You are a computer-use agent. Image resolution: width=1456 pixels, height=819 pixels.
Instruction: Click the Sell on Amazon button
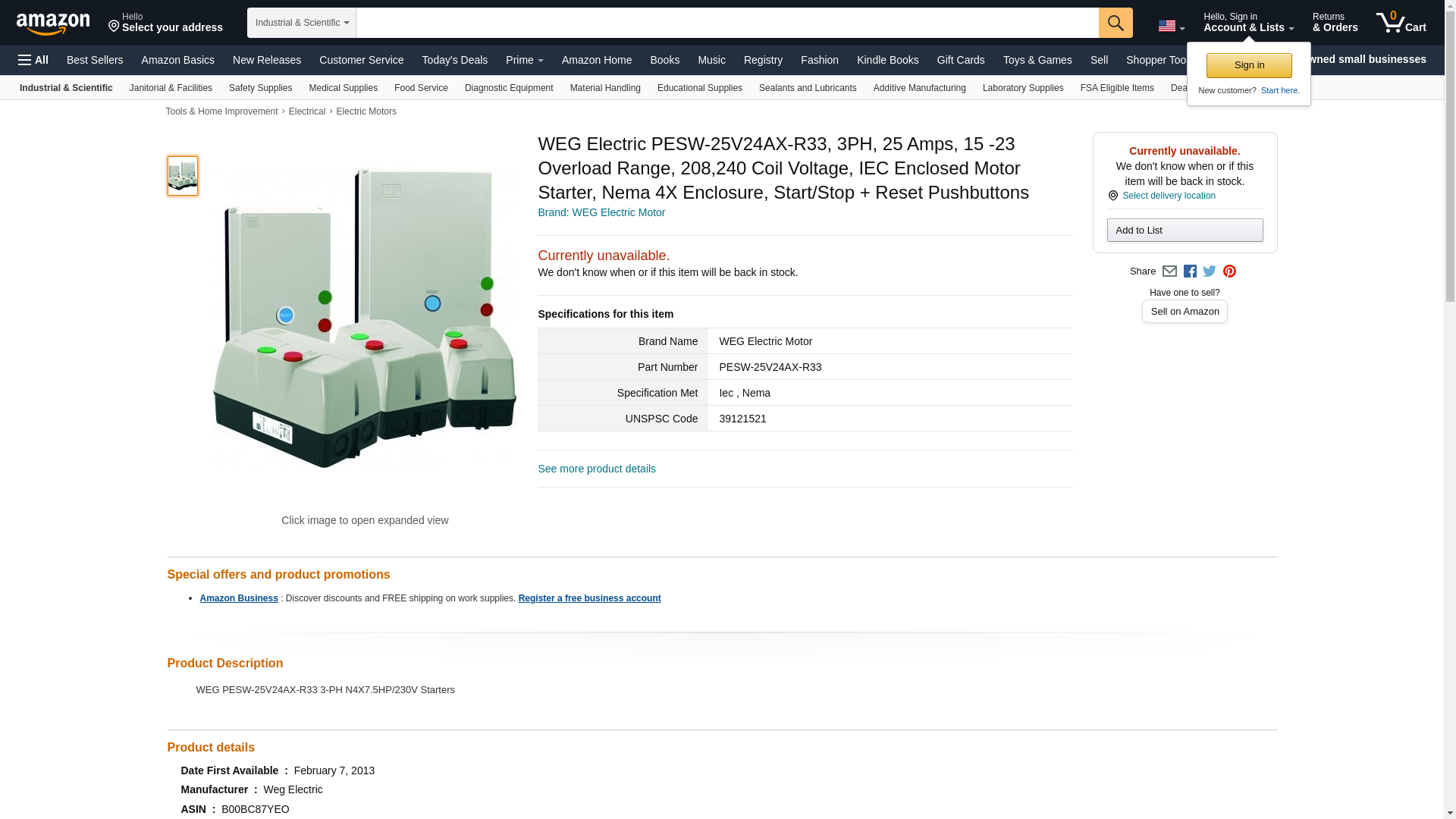click(1184, 312)
